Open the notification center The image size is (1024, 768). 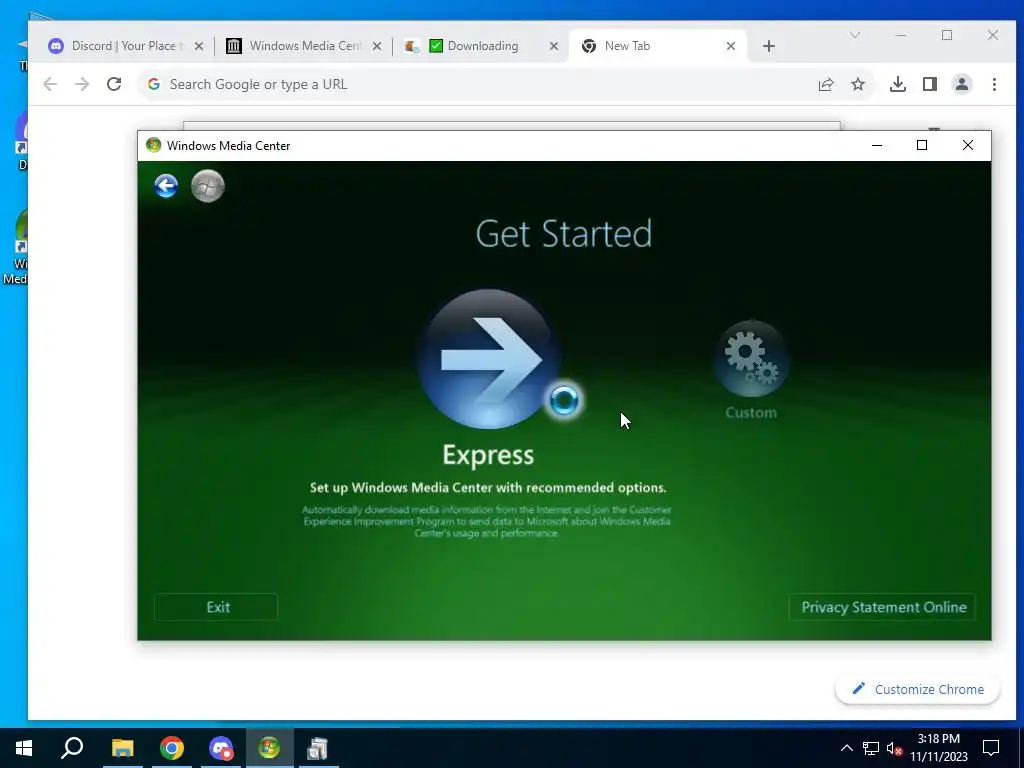click(991, 748)
